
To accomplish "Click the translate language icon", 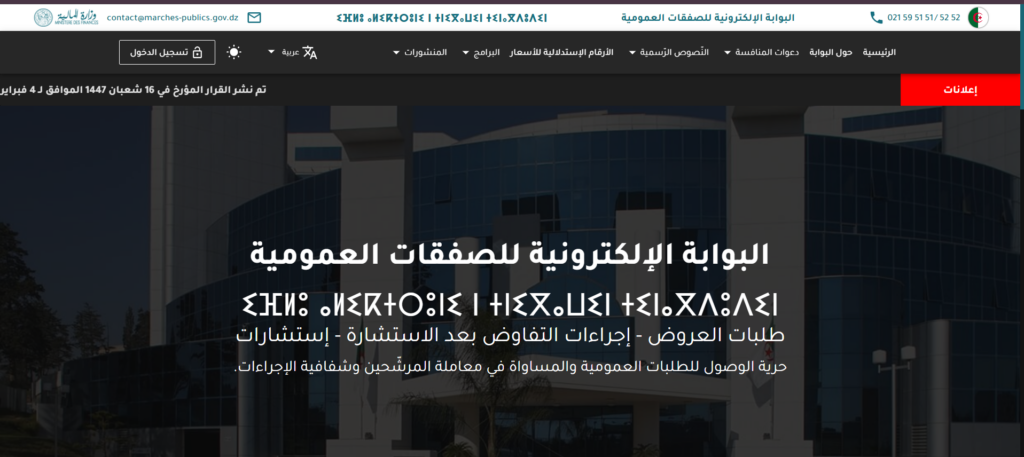I will 310,52.
